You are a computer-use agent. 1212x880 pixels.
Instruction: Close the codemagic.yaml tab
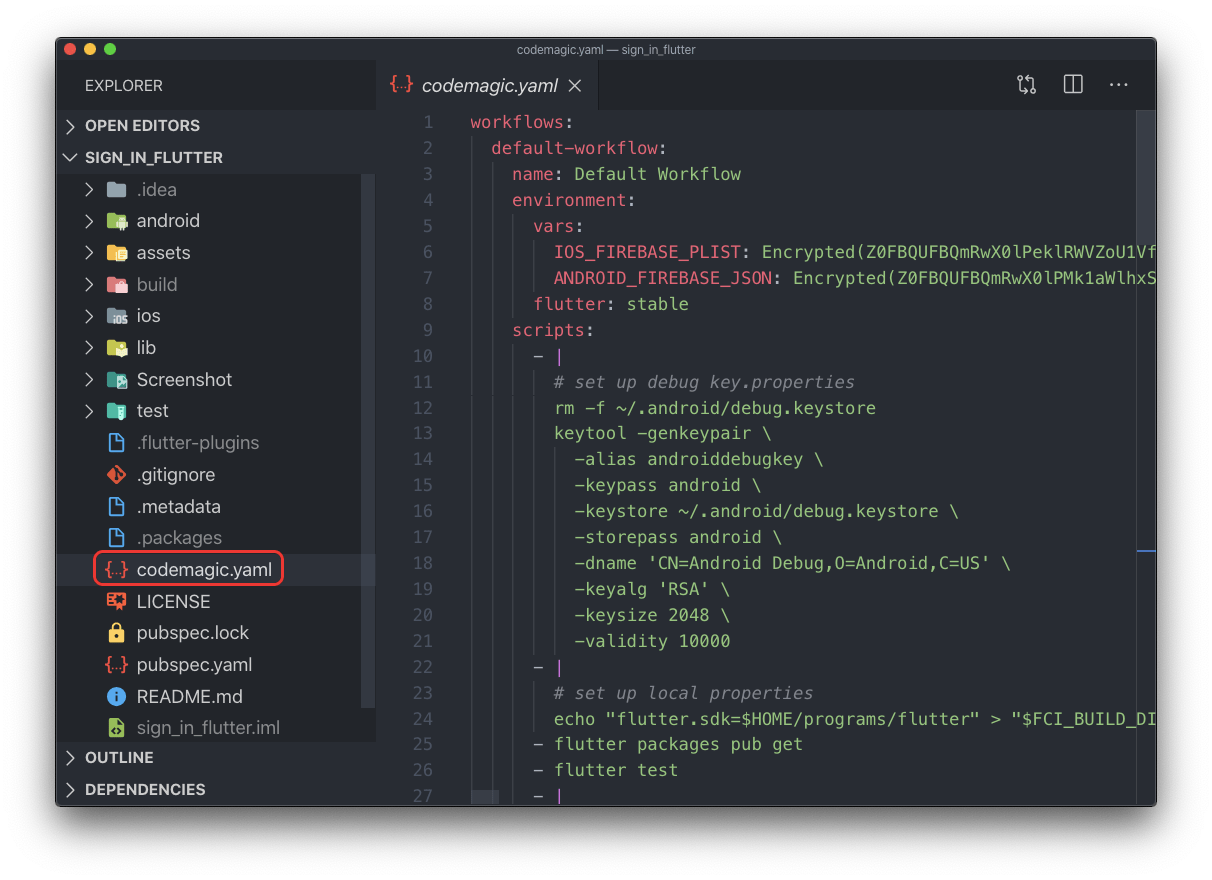pyautogui.click(x=575, y=85)
